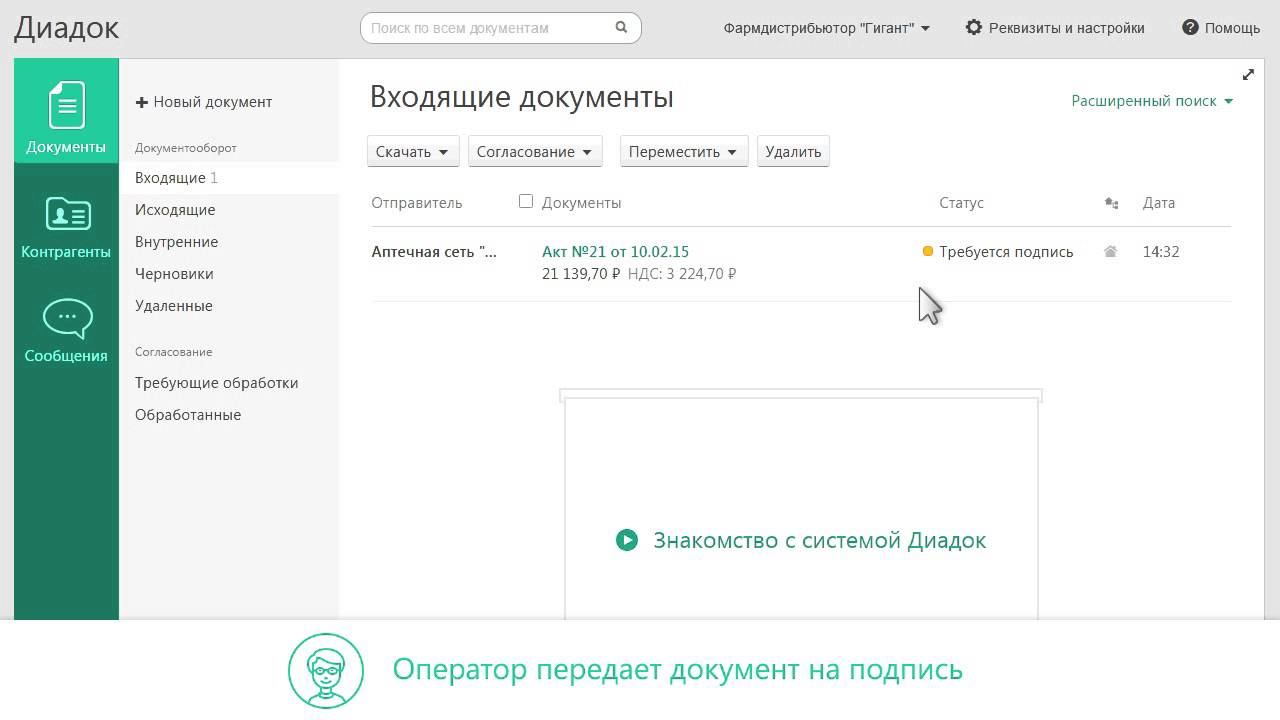The height and width of the screenshot is (720, 1280).
Task: Click the Статус column header
Action: click(x=962, y=203)
